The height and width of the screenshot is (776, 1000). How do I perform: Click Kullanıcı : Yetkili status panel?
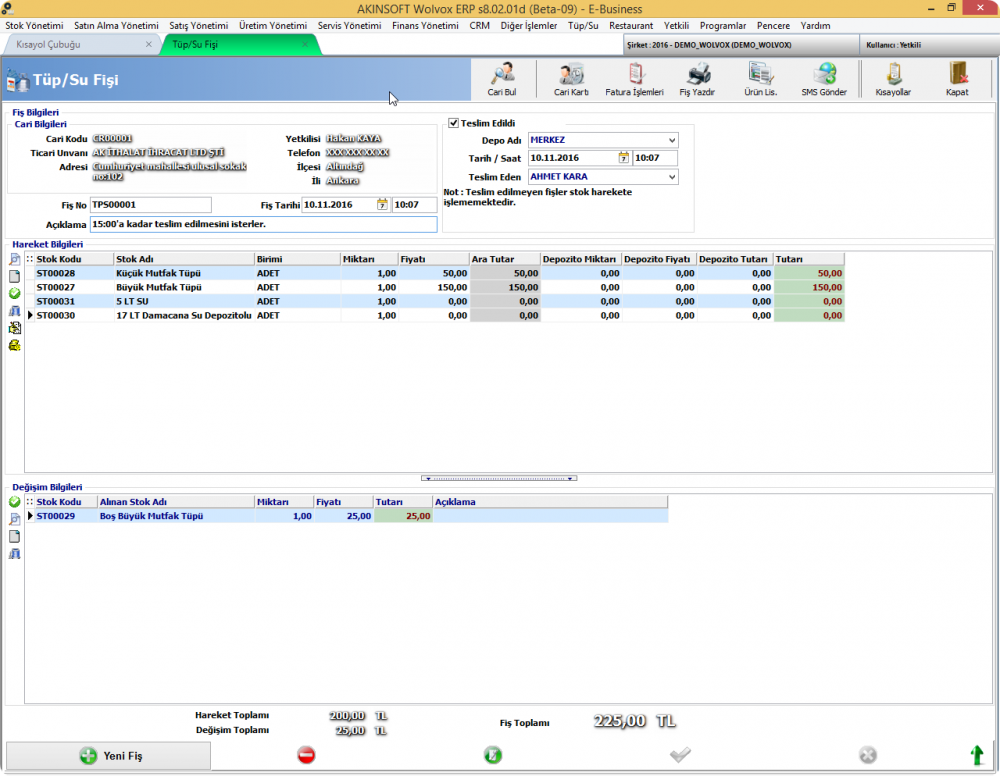point(929,45)
